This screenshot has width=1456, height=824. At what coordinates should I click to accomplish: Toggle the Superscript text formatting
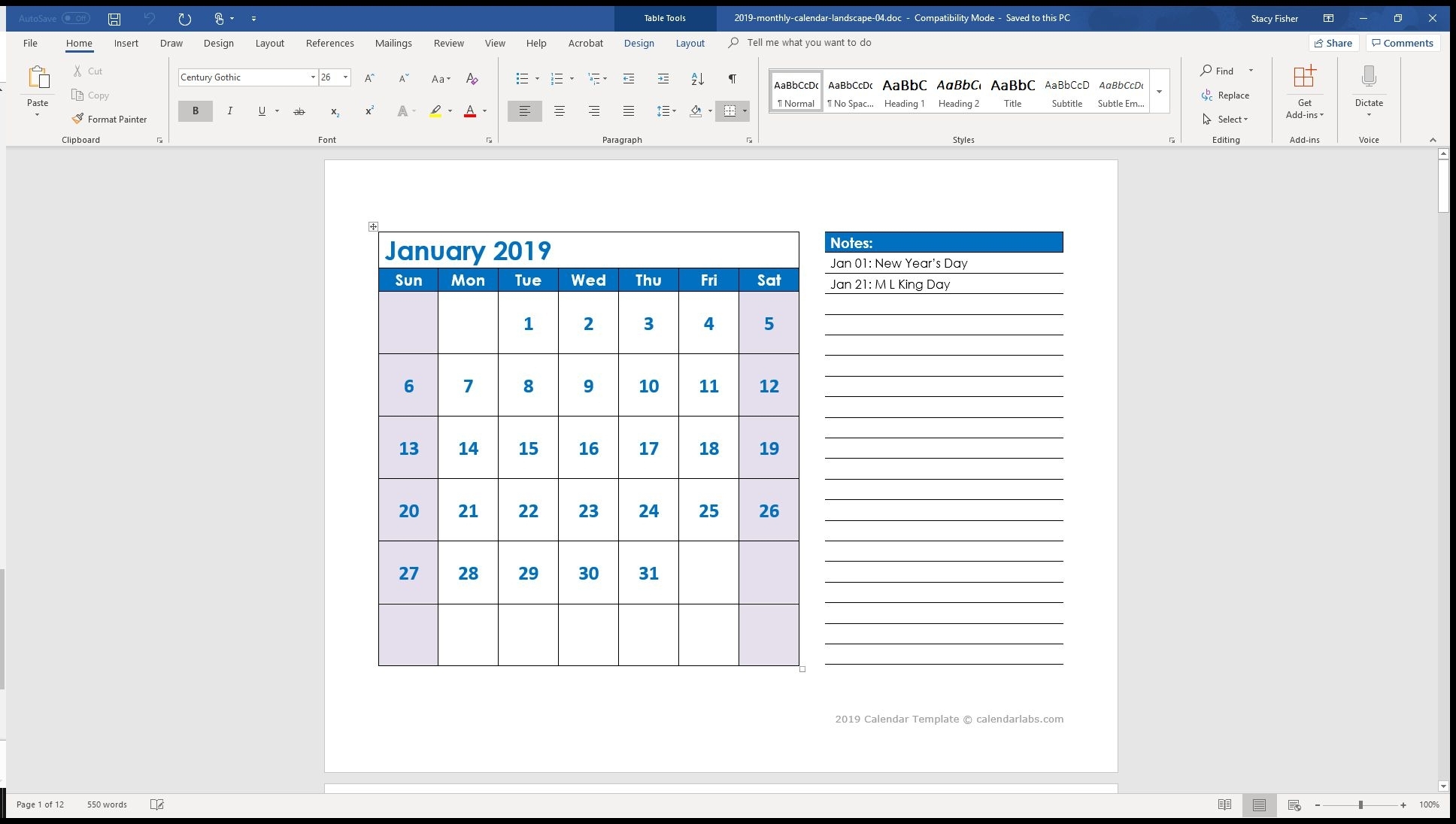(368, 110)
